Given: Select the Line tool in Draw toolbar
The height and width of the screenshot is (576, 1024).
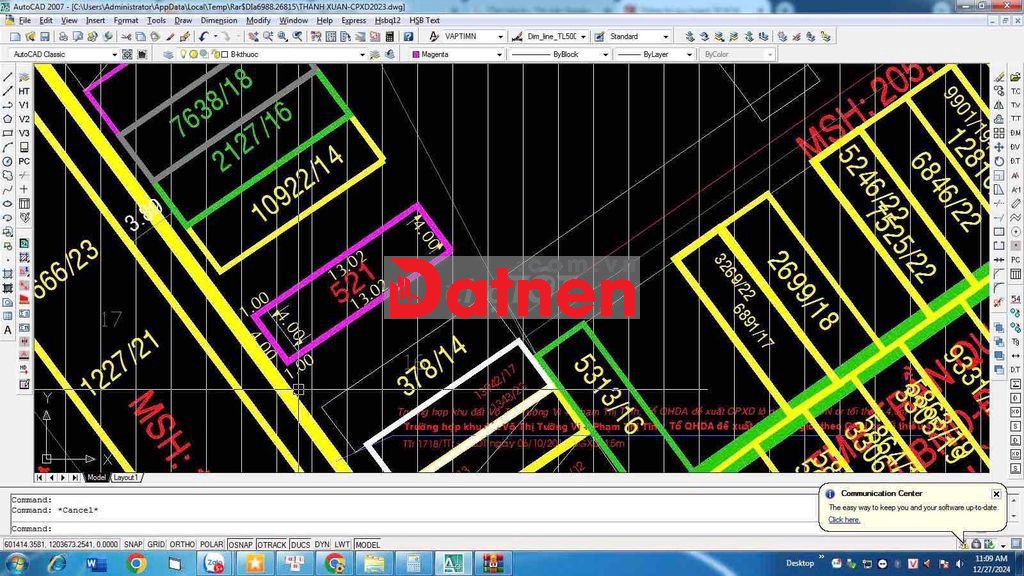Looking at the screenshot, I should 8,77.
